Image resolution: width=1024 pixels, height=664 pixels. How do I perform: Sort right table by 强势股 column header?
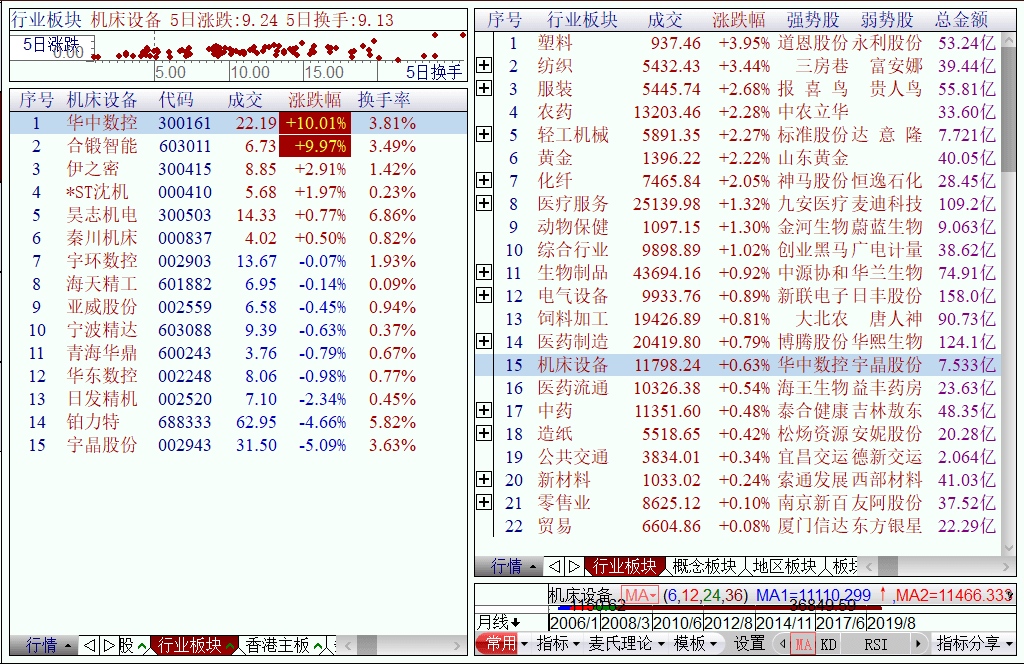pos(812,20)
